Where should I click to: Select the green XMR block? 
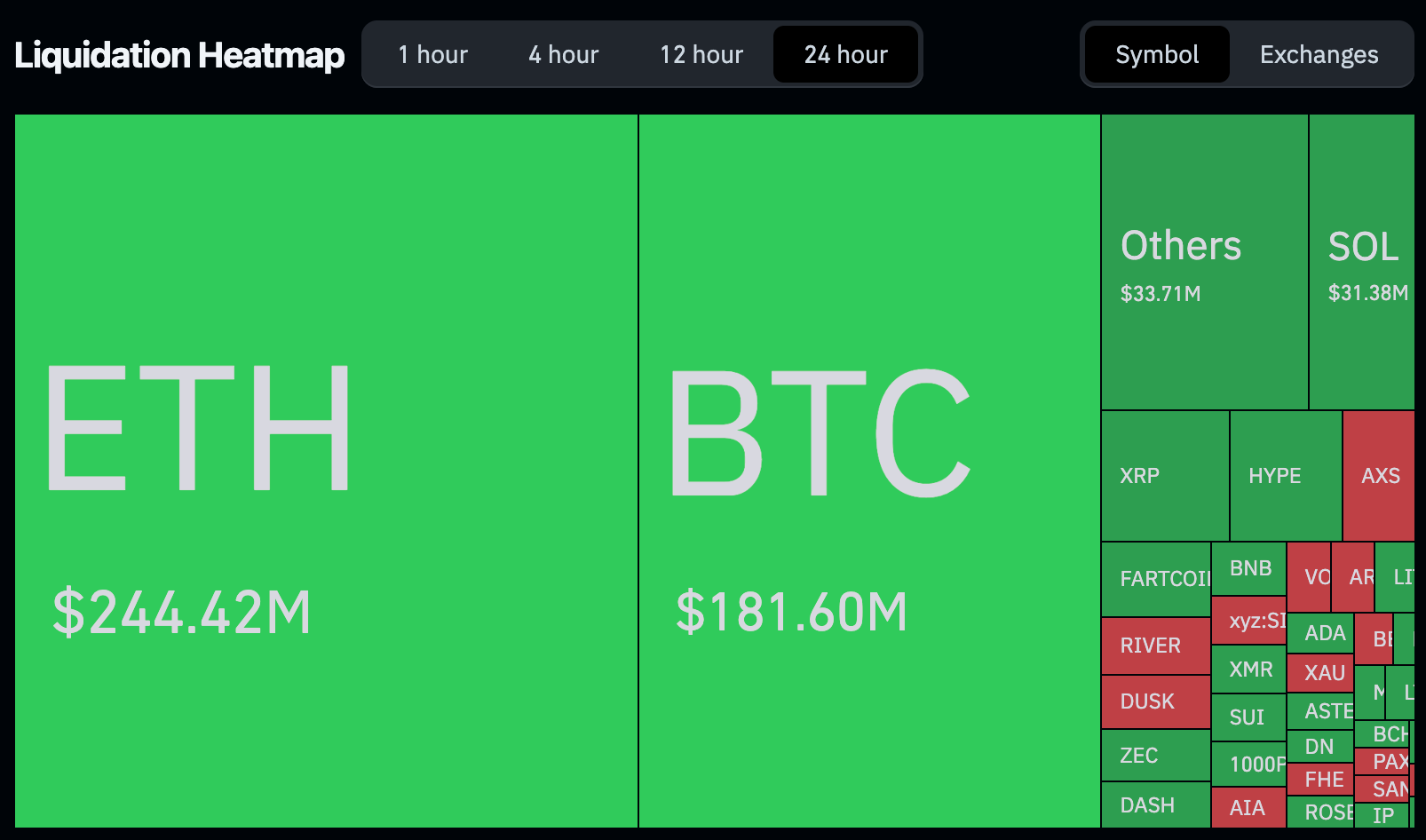[1248, 670]
